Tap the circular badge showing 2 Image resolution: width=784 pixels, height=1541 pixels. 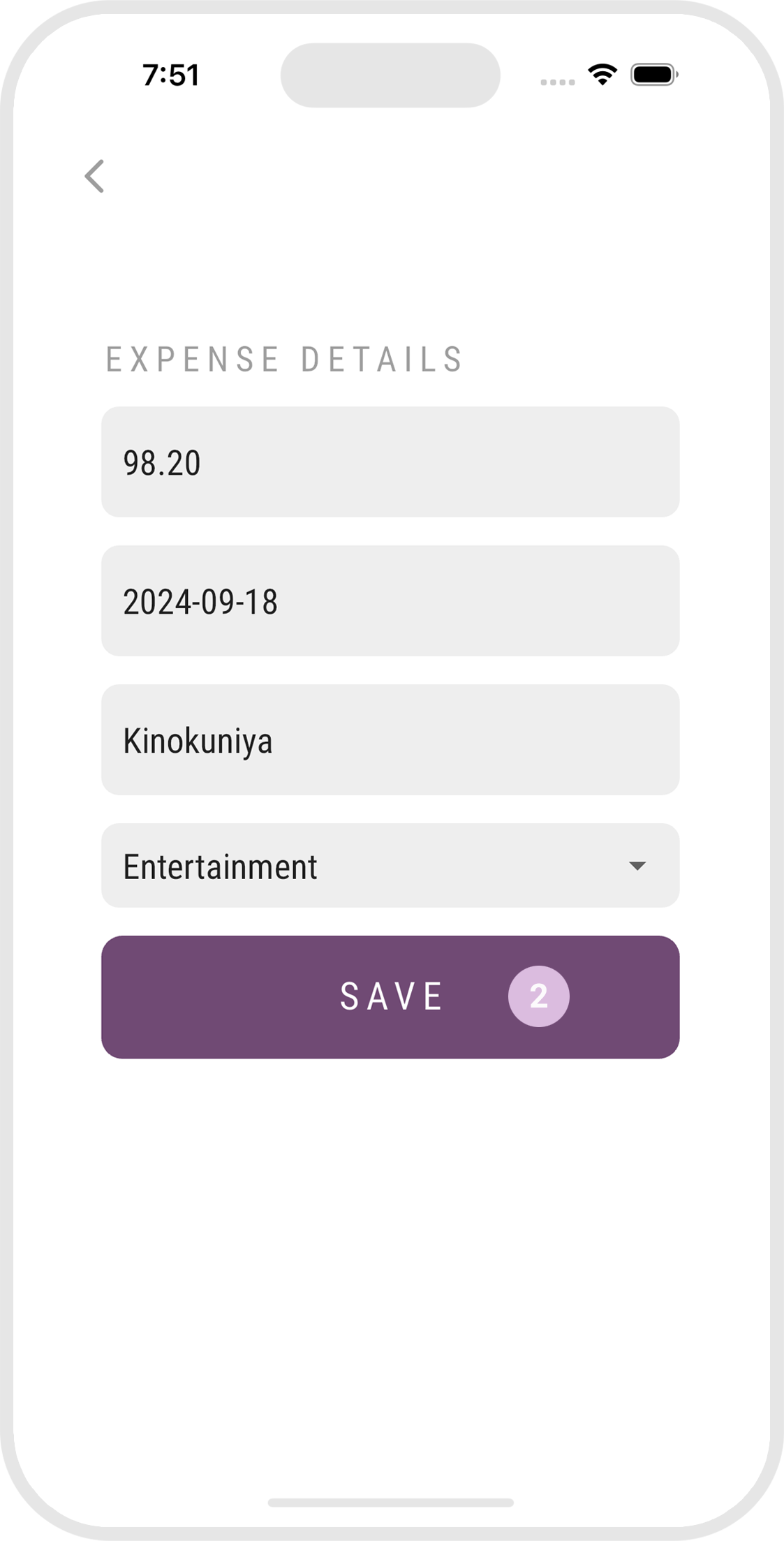pyautogui.click(x=538, y=996)
